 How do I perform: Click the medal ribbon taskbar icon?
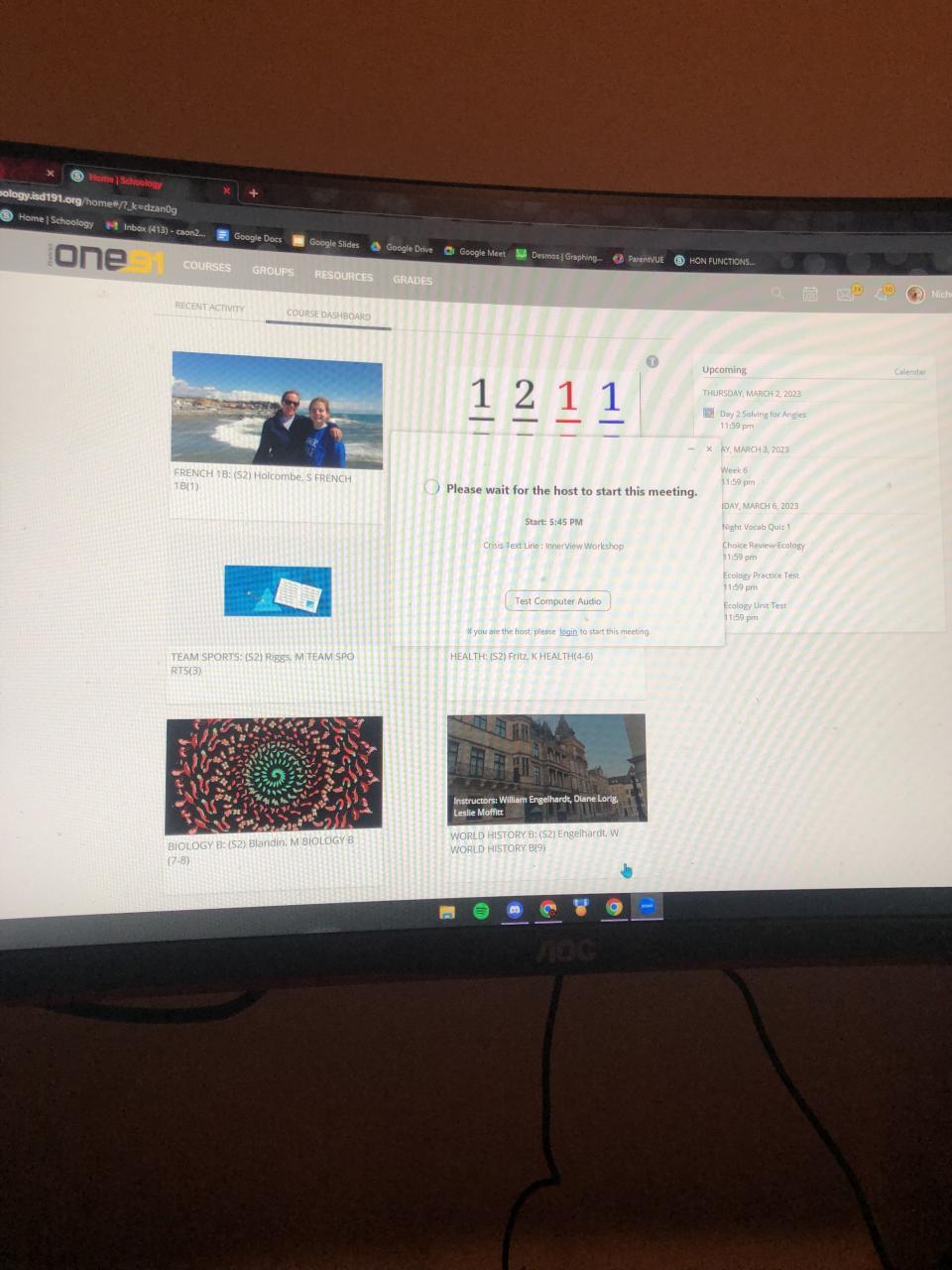point(582,907)
